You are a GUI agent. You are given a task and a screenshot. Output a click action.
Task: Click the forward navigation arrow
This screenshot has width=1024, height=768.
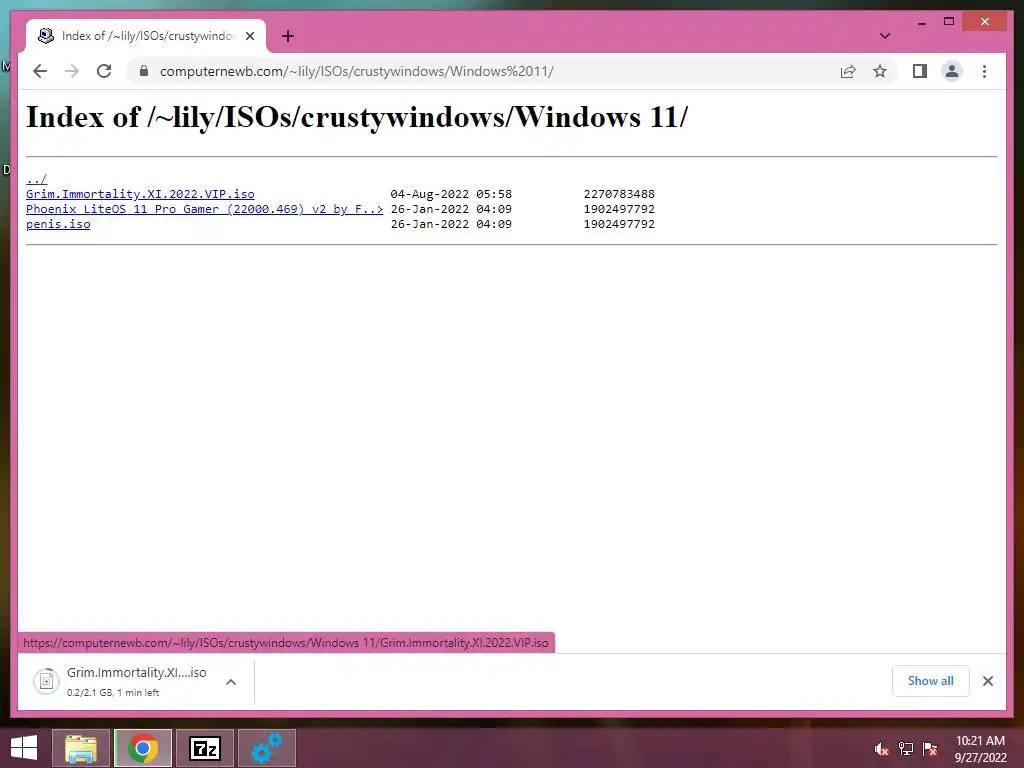[x=72, y=71]
